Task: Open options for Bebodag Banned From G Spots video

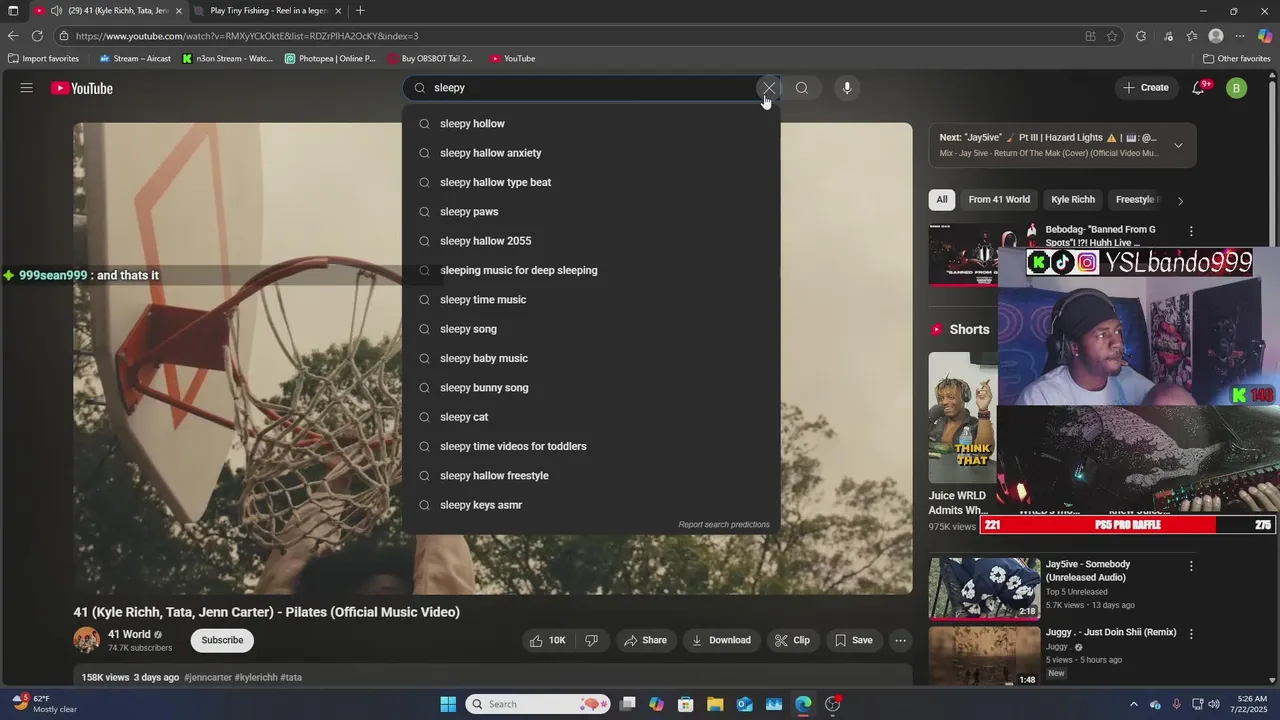Action: click(x=1191, y=231)
